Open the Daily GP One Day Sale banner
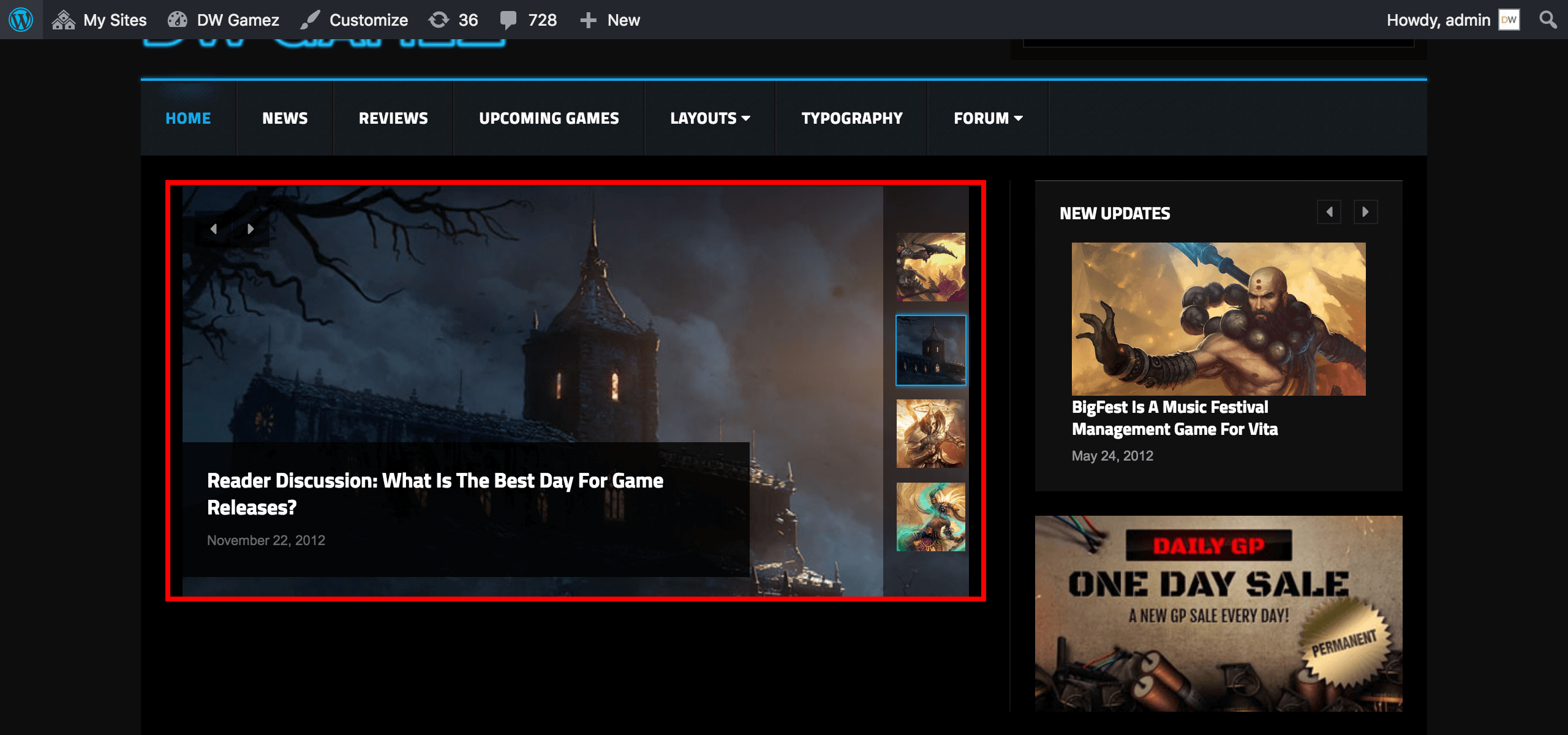This screenshot has width=1568, height=735. 1218,613
